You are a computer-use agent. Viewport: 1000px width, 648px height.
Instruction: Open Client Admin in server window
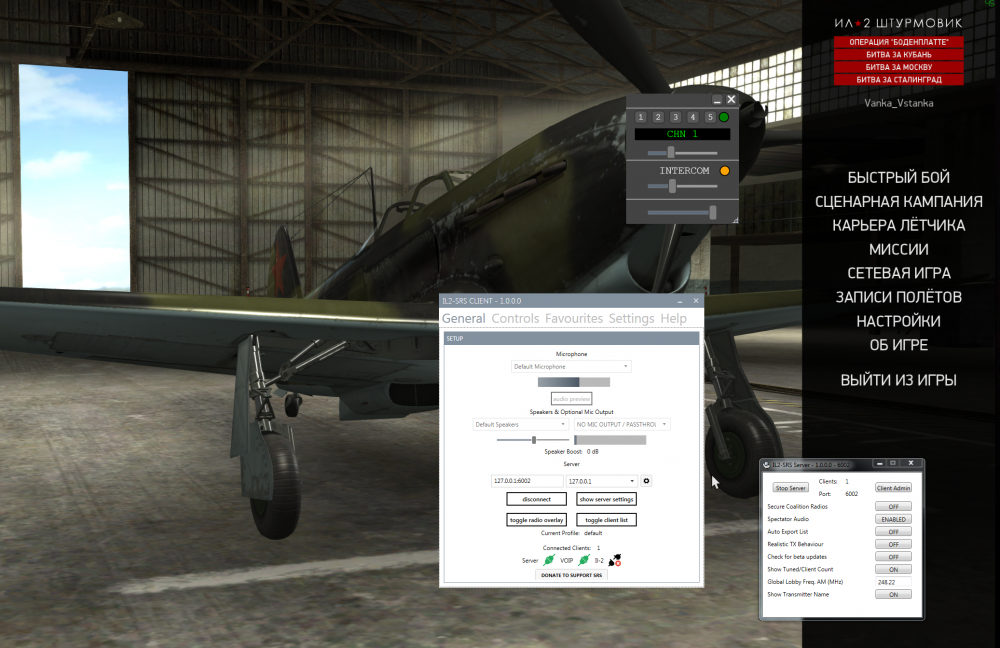pos(893,488)
